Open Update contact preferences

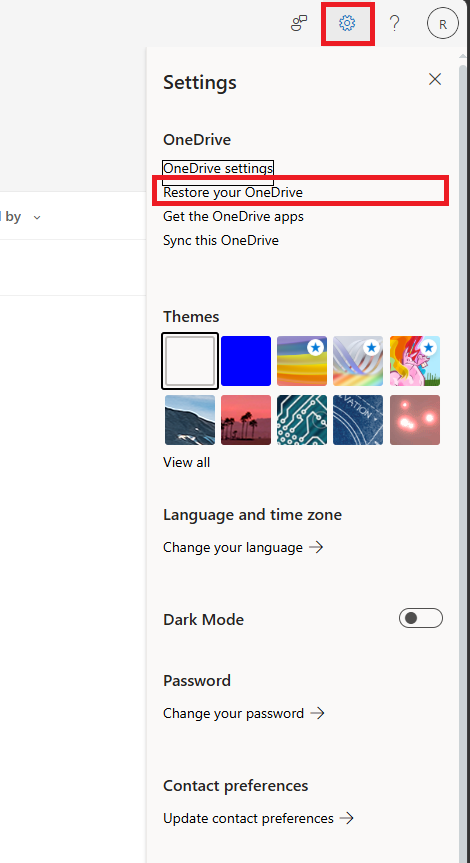click(258, 818)
